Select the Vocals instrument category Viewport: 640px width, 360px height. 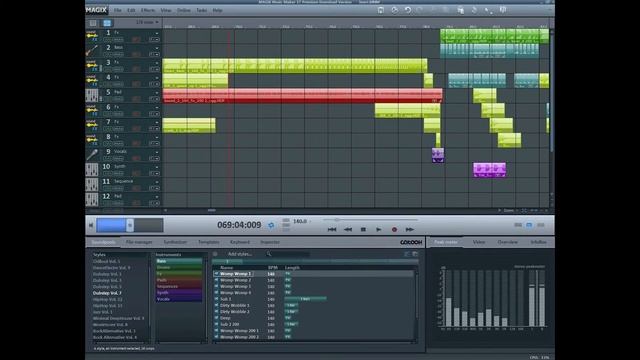[179, 299]
